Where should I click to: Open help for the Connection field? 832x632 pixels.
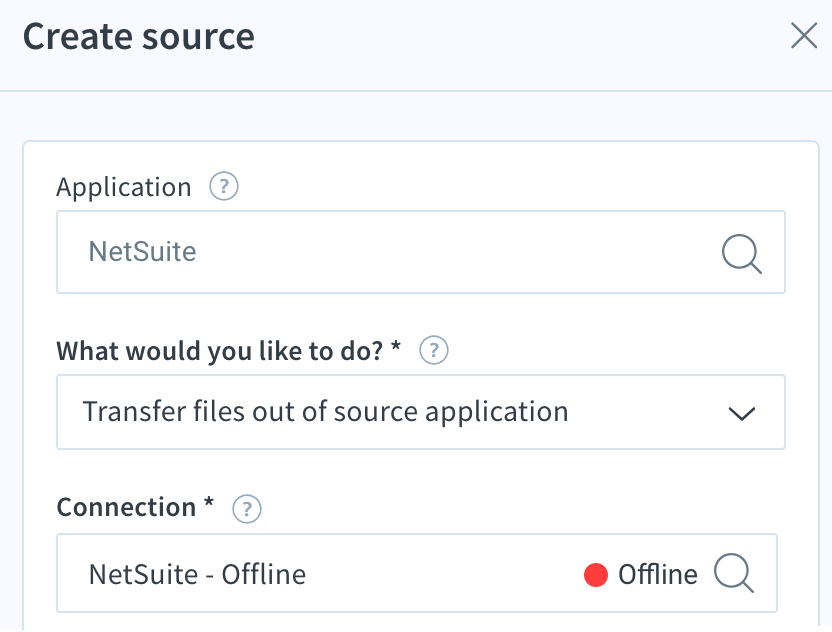pos(247,509)
